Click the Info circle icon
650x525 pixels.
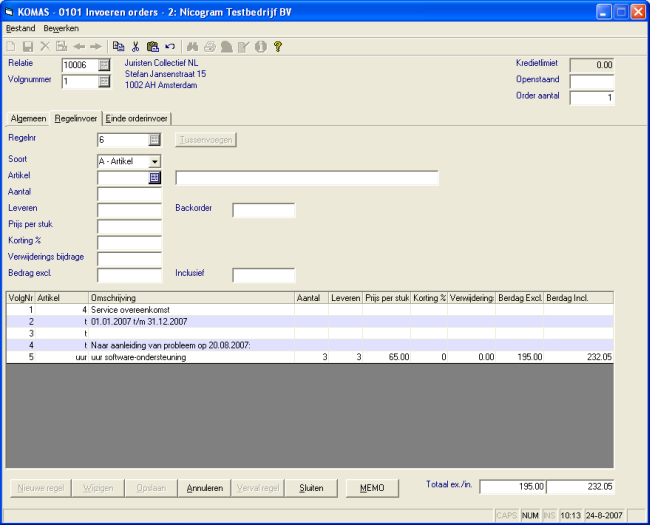click(261, 46)
